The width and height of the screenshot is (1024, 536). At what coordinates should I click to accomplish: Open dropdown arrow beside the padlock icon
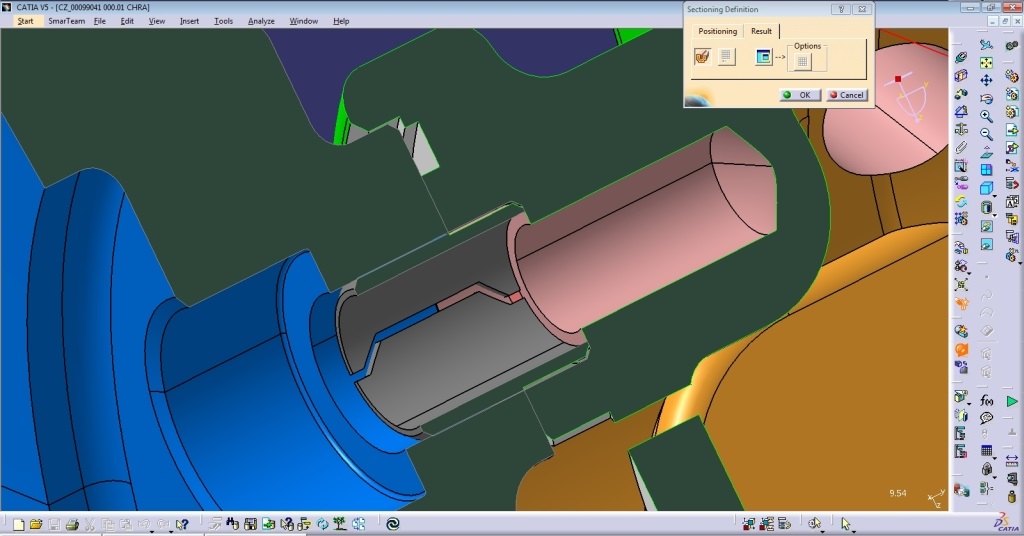pyautogui.click(x=995, y=477)
